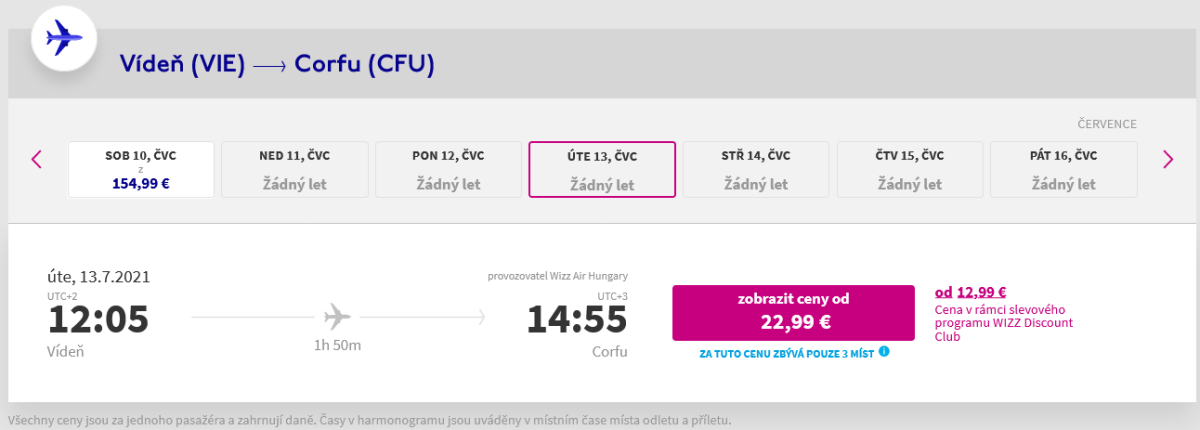Click the Vídeň (VIE) → Corfu (CFU) route heading
Screen dimensions: 1200x430
tap(277, 64)
